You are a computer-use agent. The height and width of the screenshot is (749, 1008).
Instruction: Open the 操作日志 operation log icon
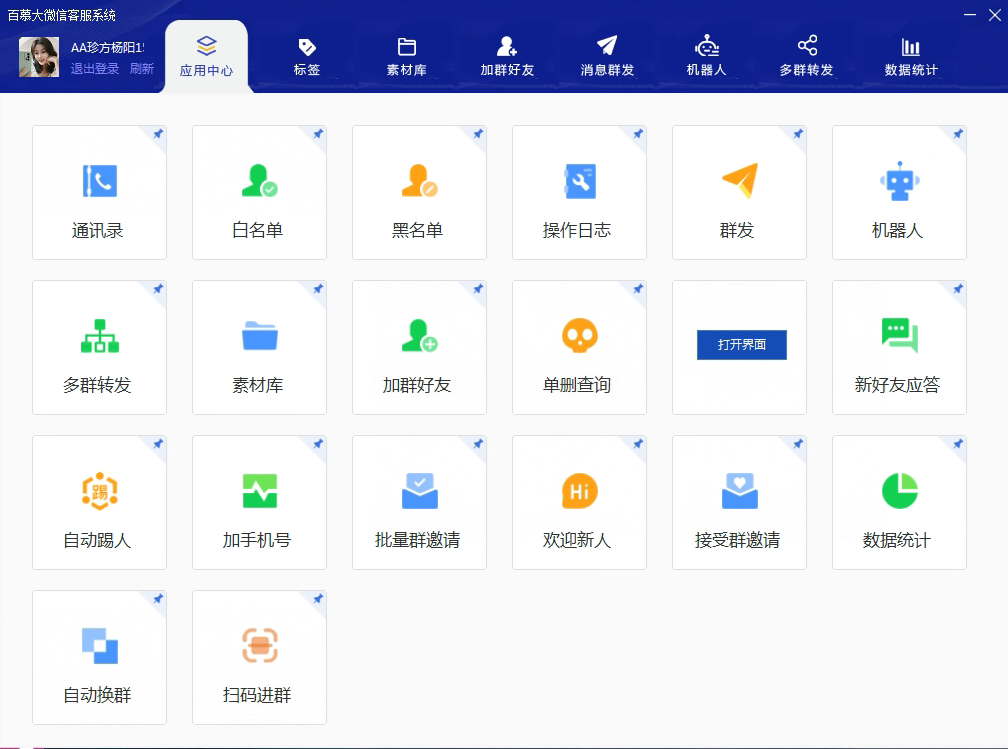[x=579, y=181]
